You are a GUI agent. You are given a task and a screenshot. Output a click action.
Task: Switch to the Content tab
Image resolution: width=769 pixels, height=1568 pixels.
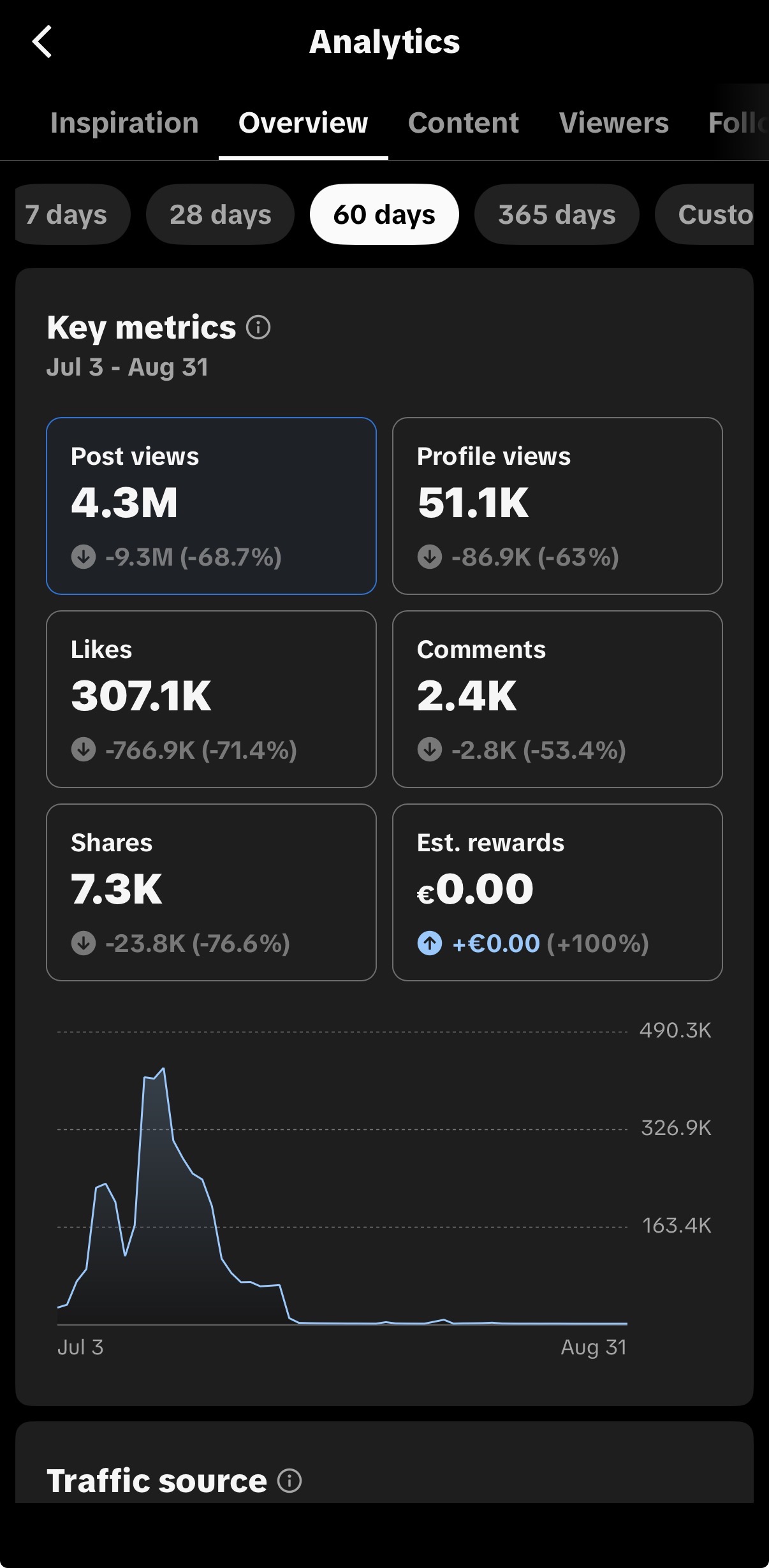tap(464, 123)
